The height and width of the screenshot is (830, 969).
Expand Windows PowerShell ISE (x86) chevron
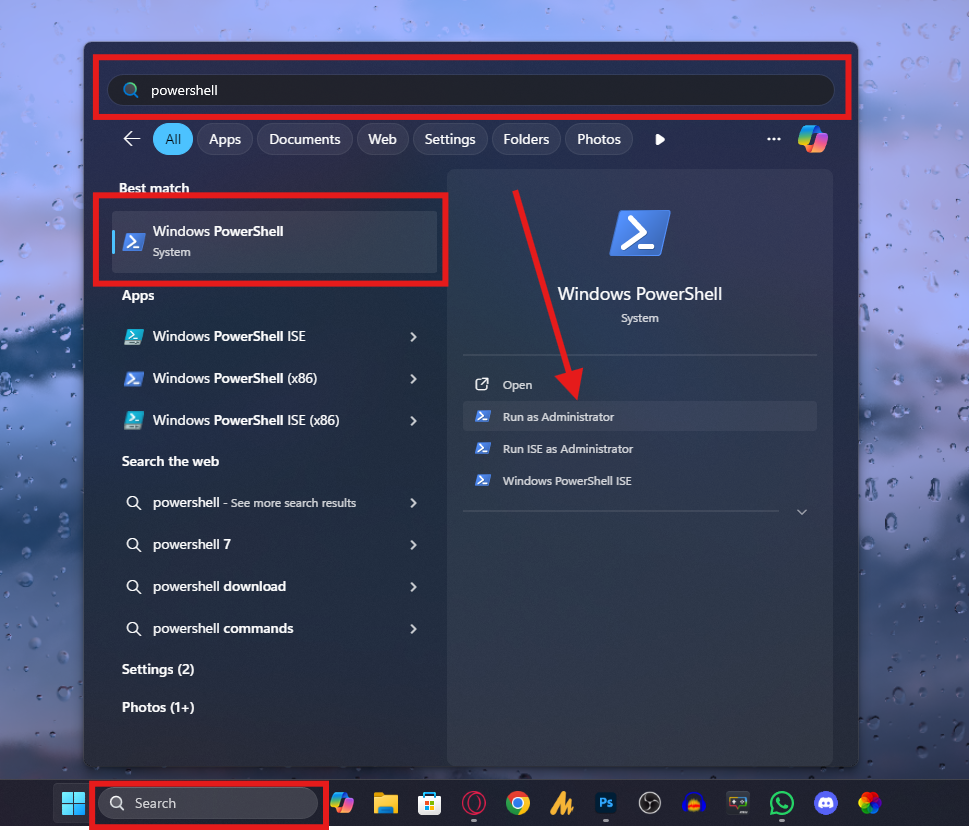(x=413, y=421)
